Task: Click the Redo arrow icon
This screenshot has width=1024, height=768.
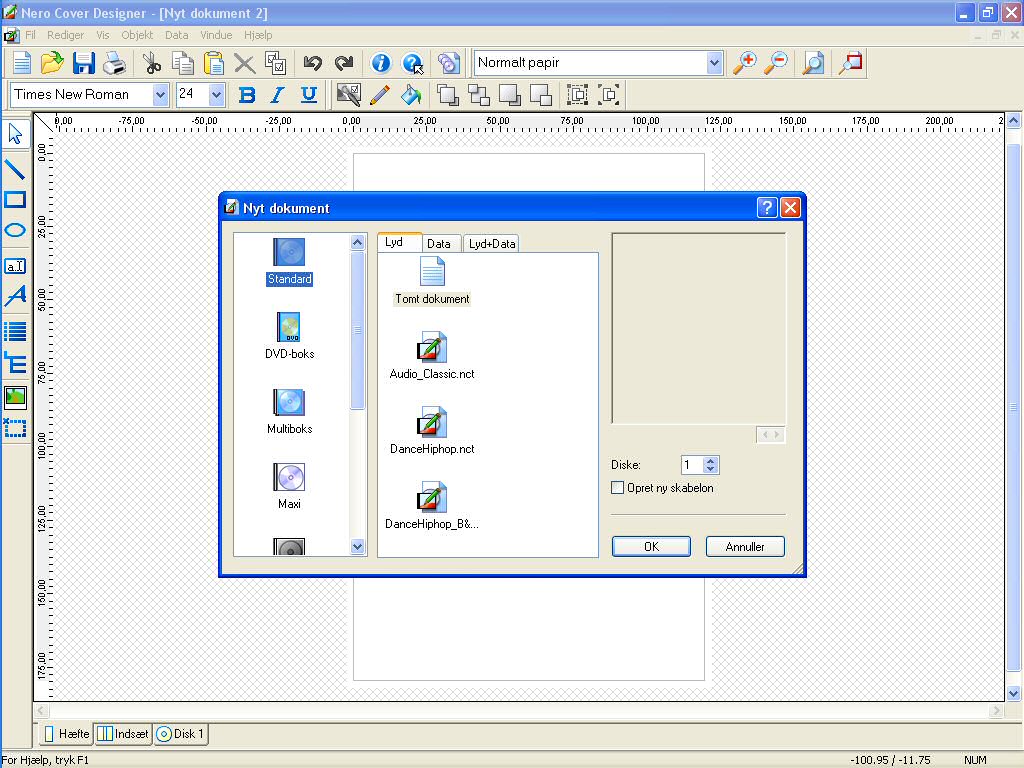Action: click(x=344, y=63)
